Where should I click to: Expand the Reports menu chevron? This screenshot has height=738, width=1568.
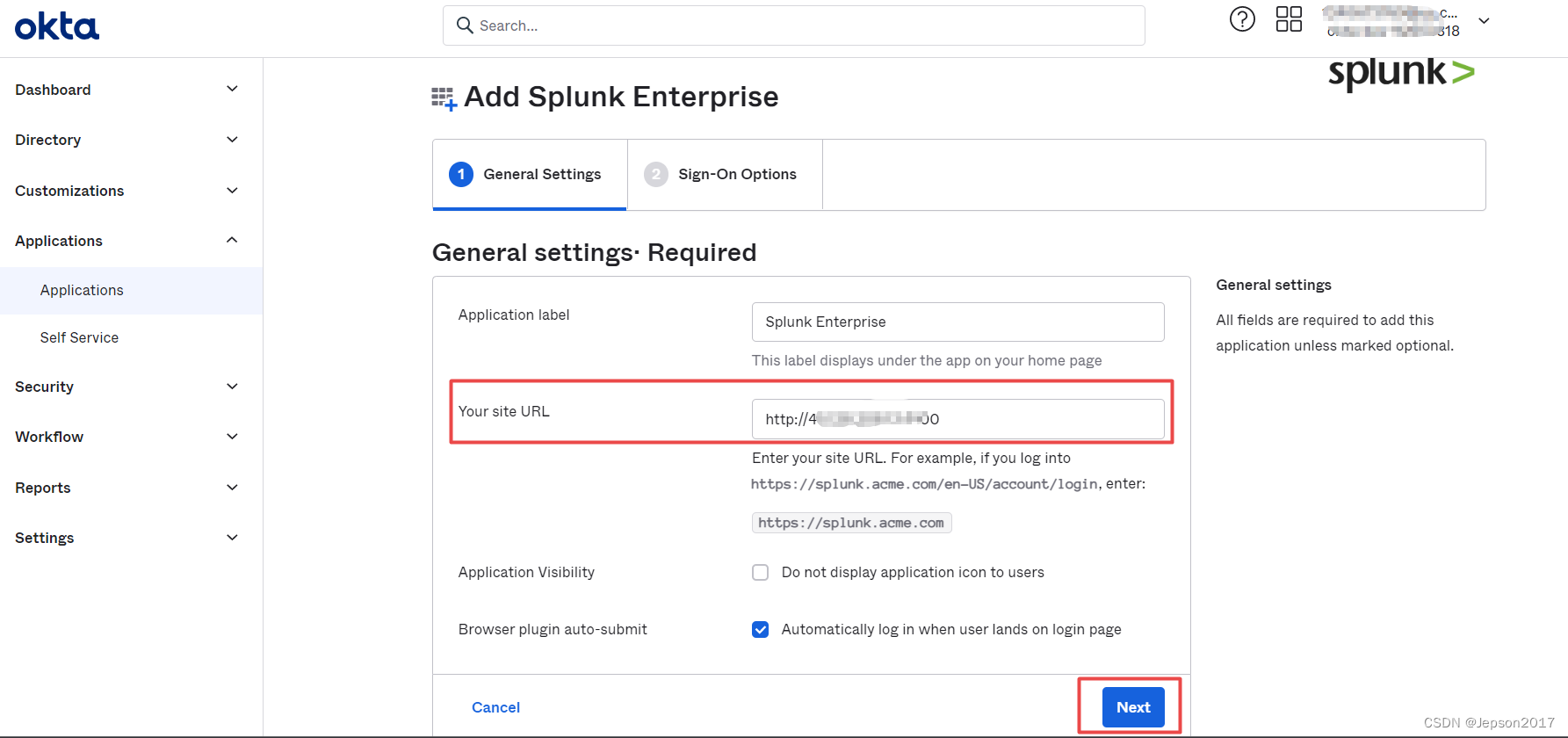pos(232,488)
